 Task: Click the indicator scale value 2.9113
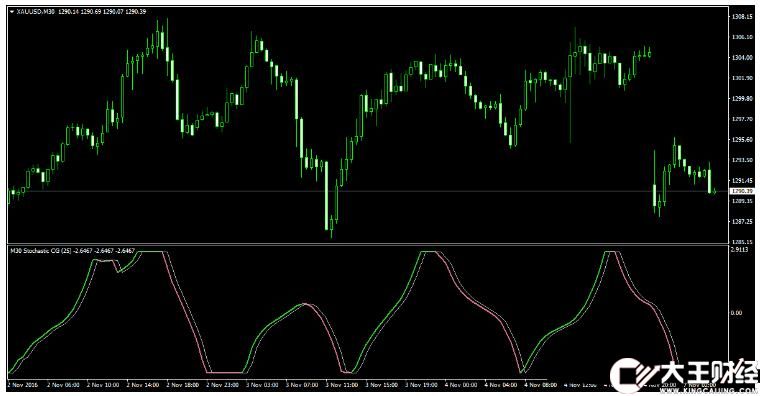740,251
